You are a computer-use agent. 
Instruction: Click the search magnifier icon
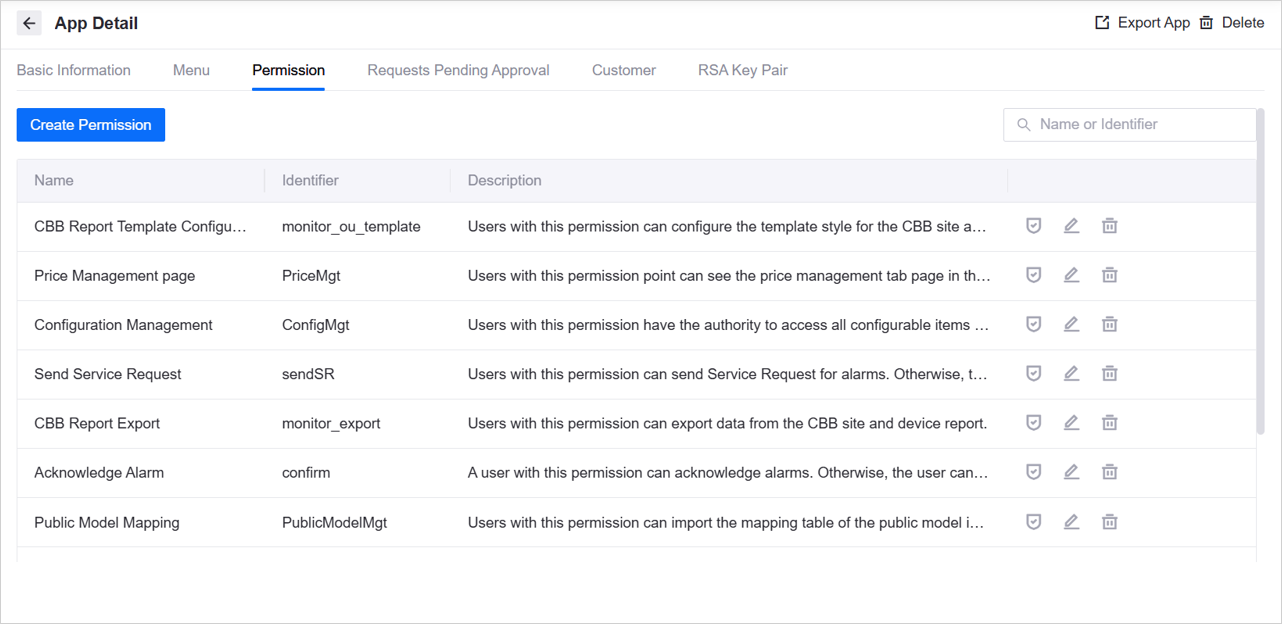[1023, 125]
